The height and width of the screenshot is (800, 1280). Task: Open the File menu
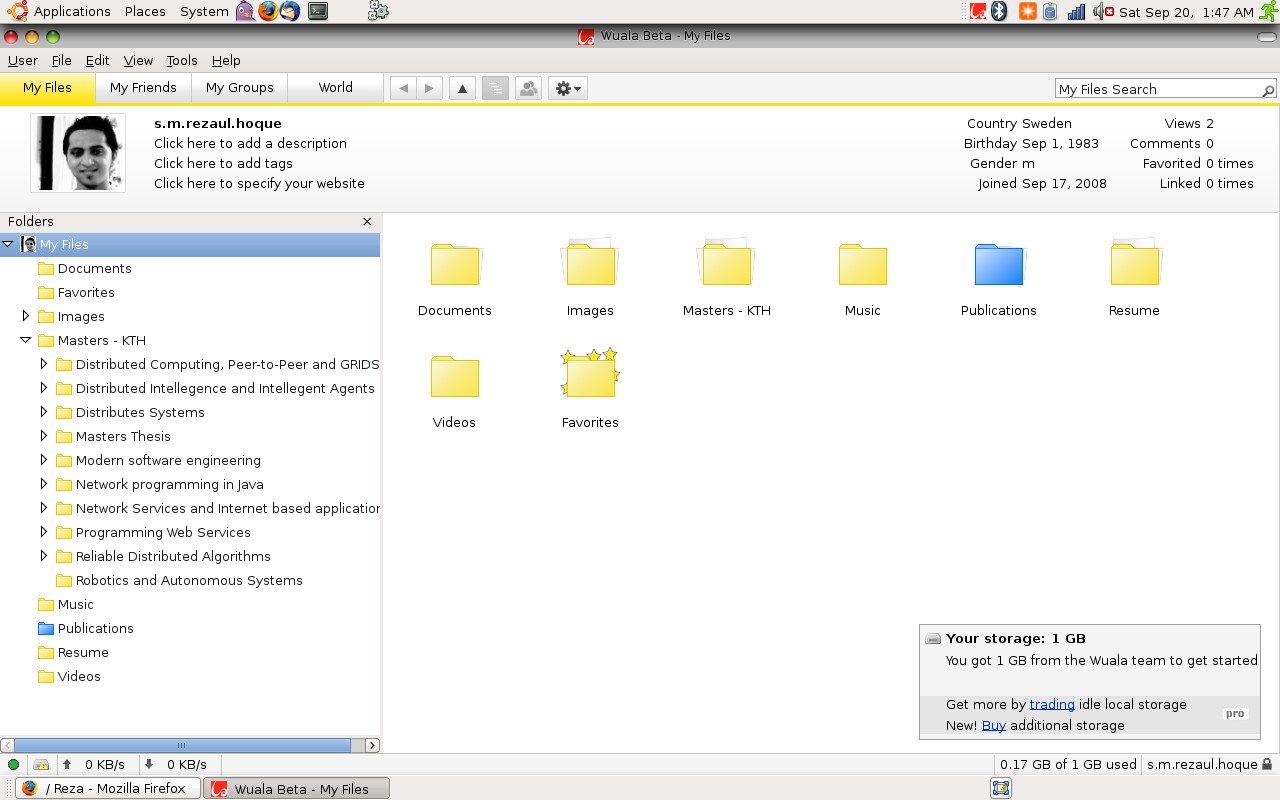pyautogui.click(x=62, y=61)
